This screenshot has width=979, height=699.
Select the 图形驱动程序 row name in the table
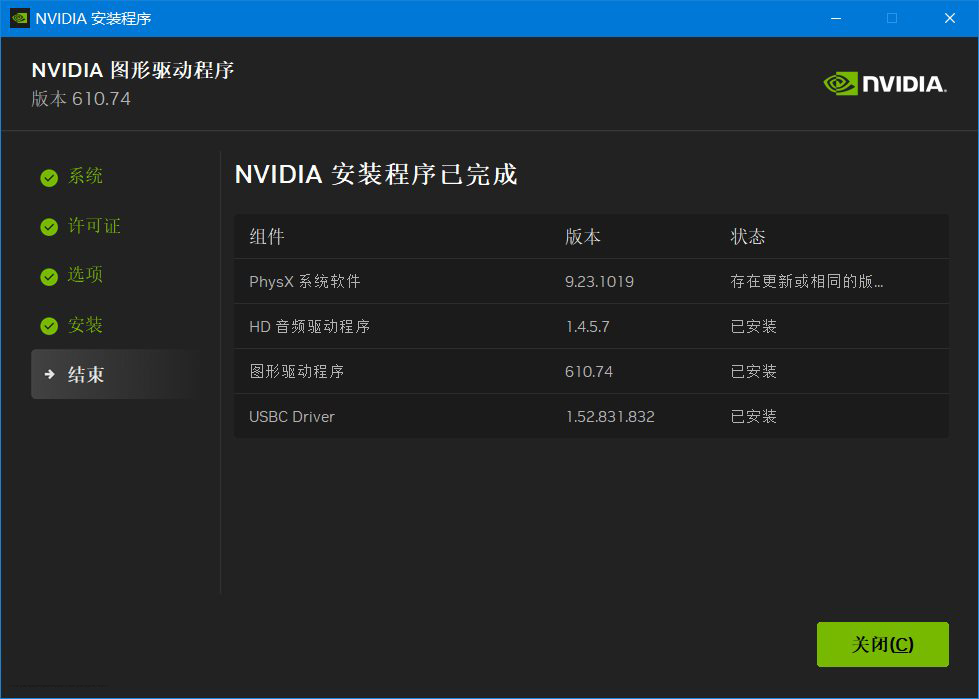[x=297, y=371]
